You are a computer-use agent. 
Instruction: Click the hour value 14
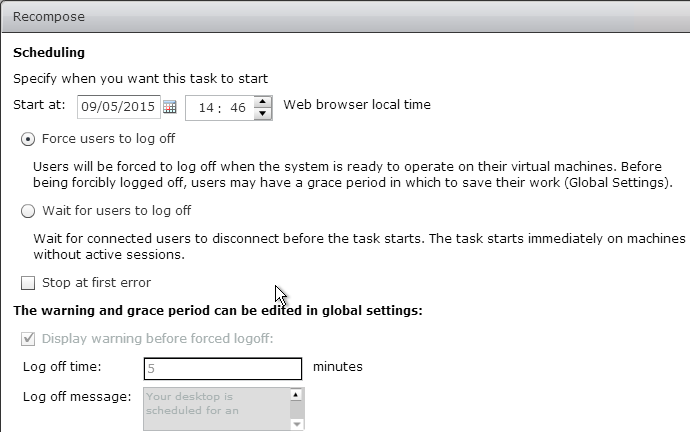206,108
